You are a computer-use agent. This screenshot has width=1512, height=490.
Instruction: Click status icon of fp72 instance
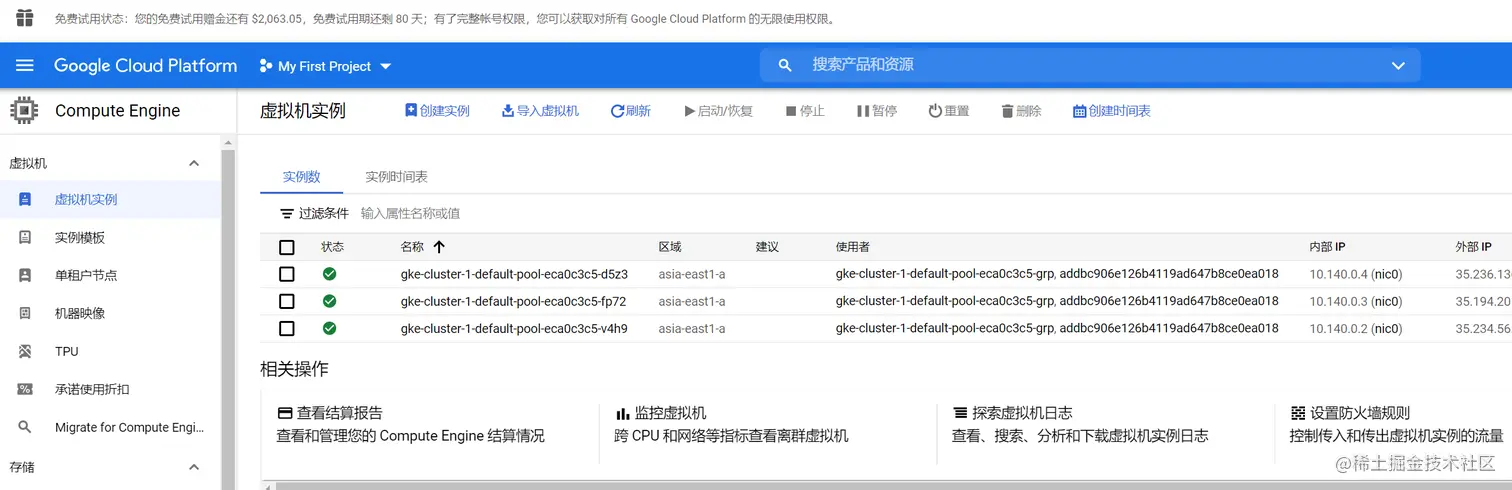329,301
